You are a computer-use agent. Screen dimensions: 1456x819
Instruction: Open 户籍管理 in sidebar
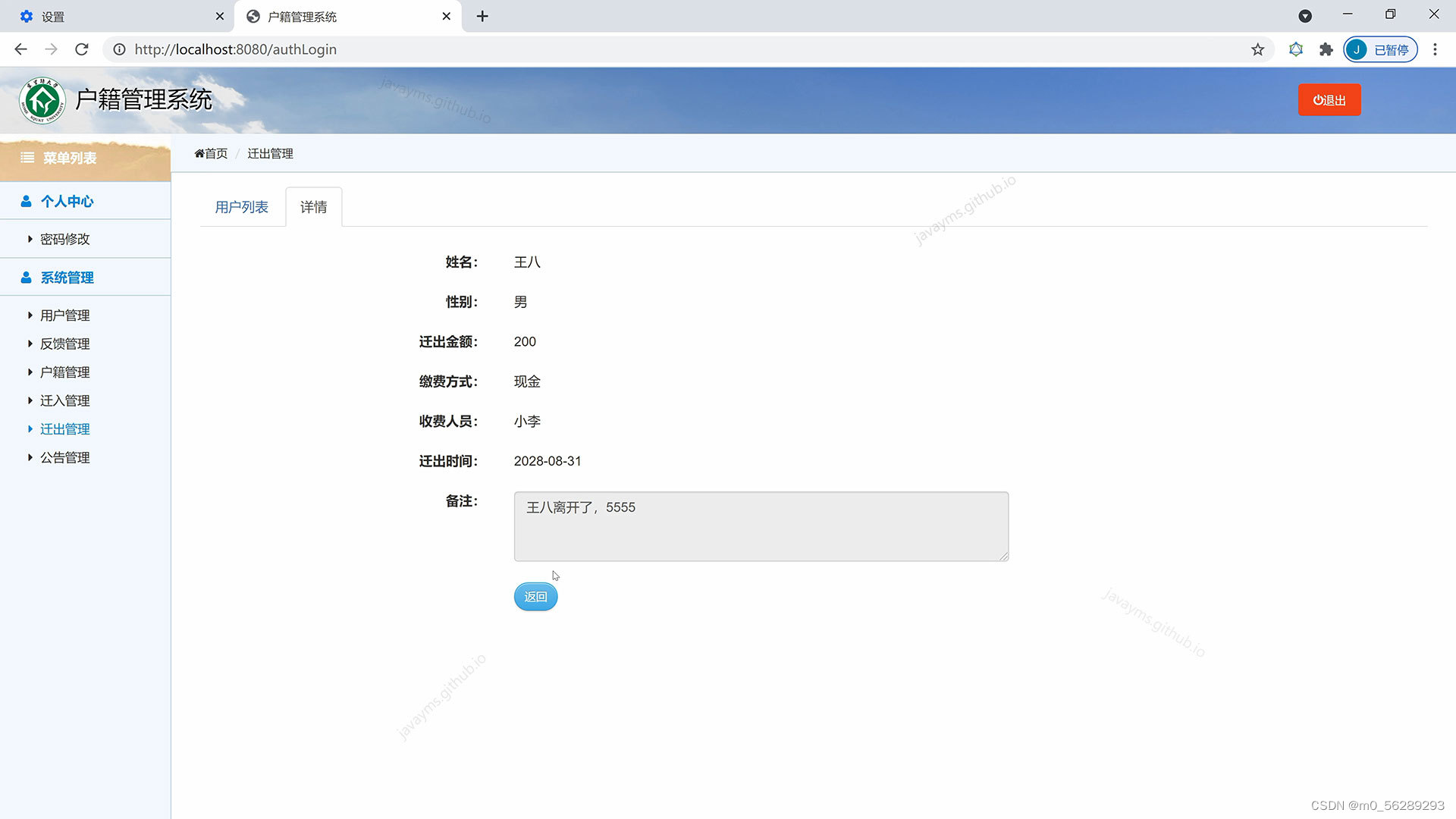pyautogui.click(x=64, y=372)
